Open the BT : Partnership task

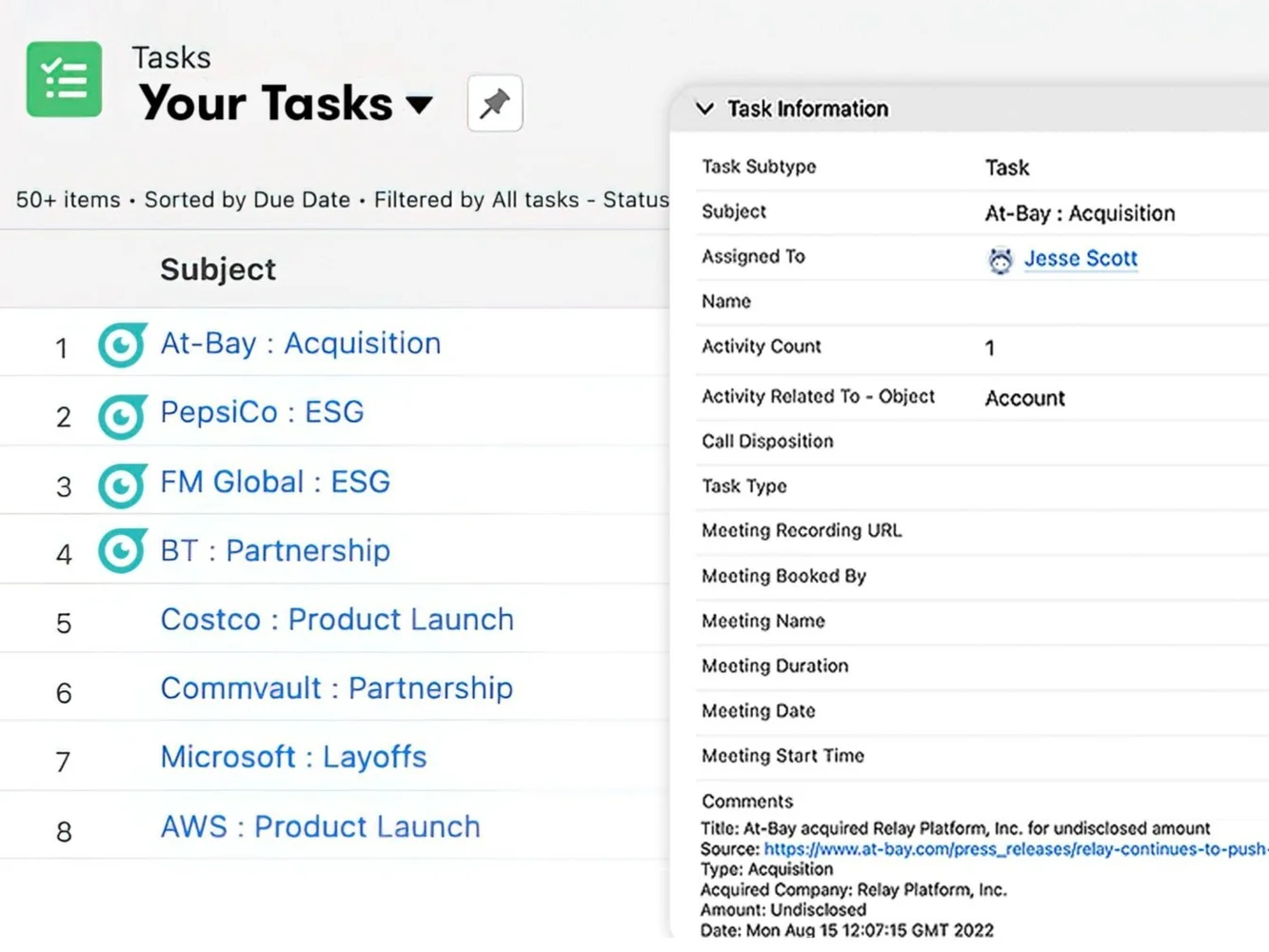[x=275, y=550]
